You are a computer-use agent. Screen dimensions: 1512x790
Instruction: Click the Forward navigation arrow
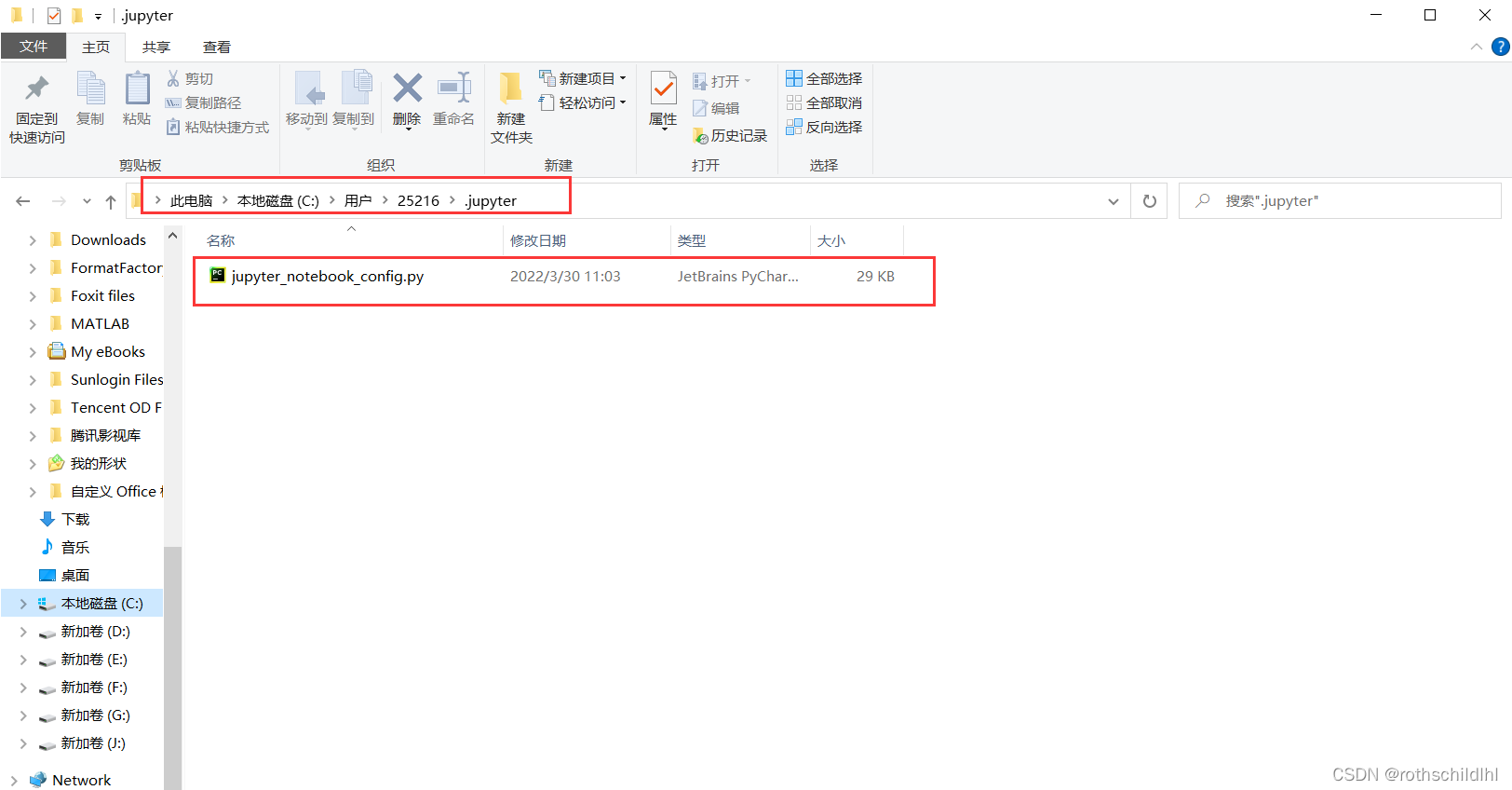pyautogui.click(x=59, y=201)
